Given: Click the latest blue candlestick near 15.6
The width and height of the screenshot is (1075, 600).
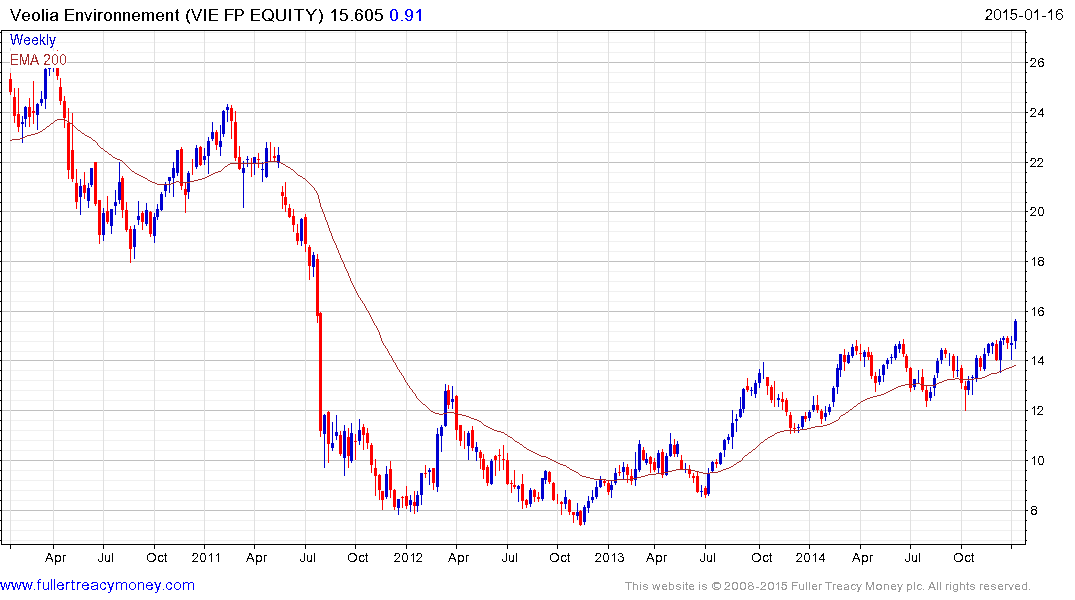Looking at the screenshot, I should 1015,332.
